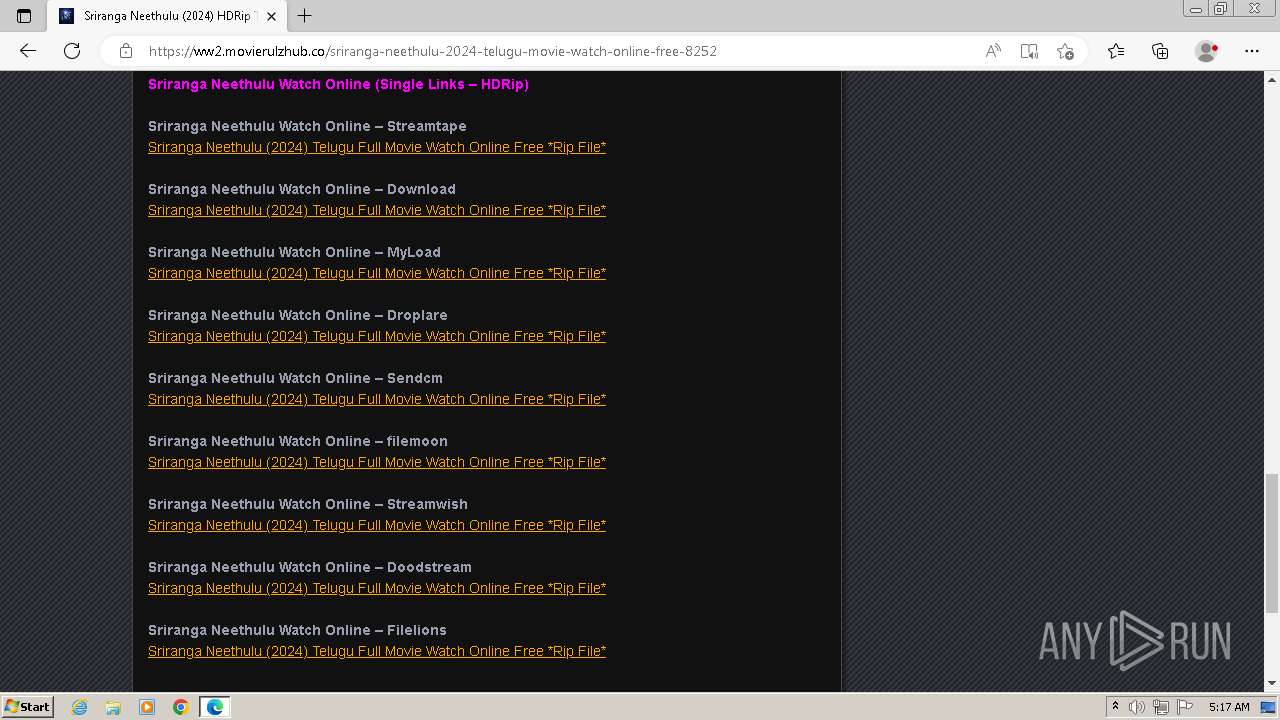Go back to previous page
This screenshot has width=1280, height=720.
point(28,51)
